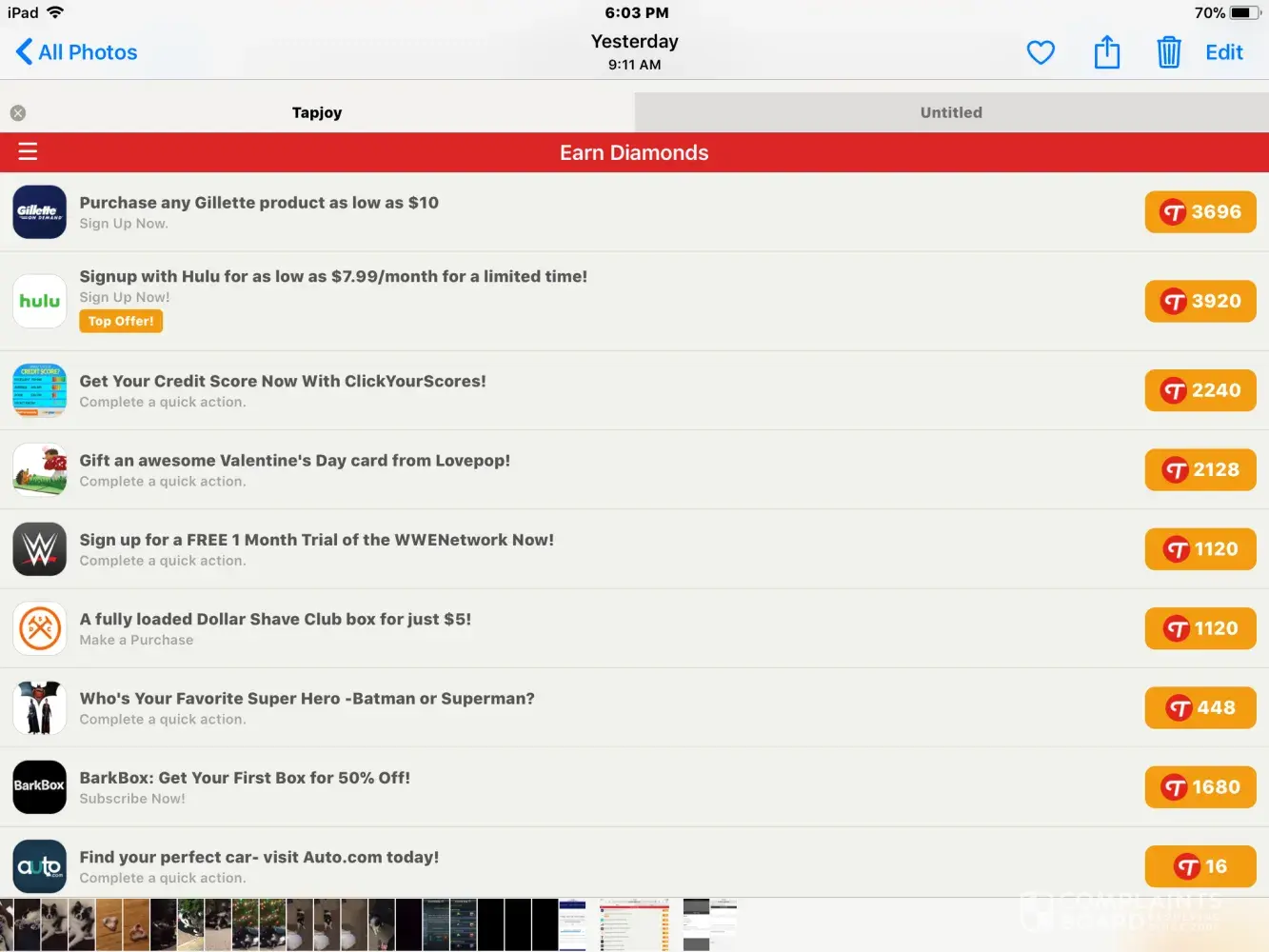Screen dimensions: 1269x952
Task: Tap the 'Top Offer!' badge
Action: click(x=121, y=322)
